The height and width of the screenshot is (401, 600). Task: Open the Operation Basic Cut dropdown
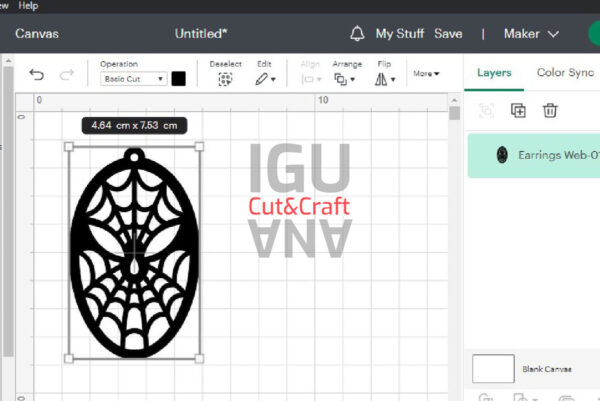point(133,78)
